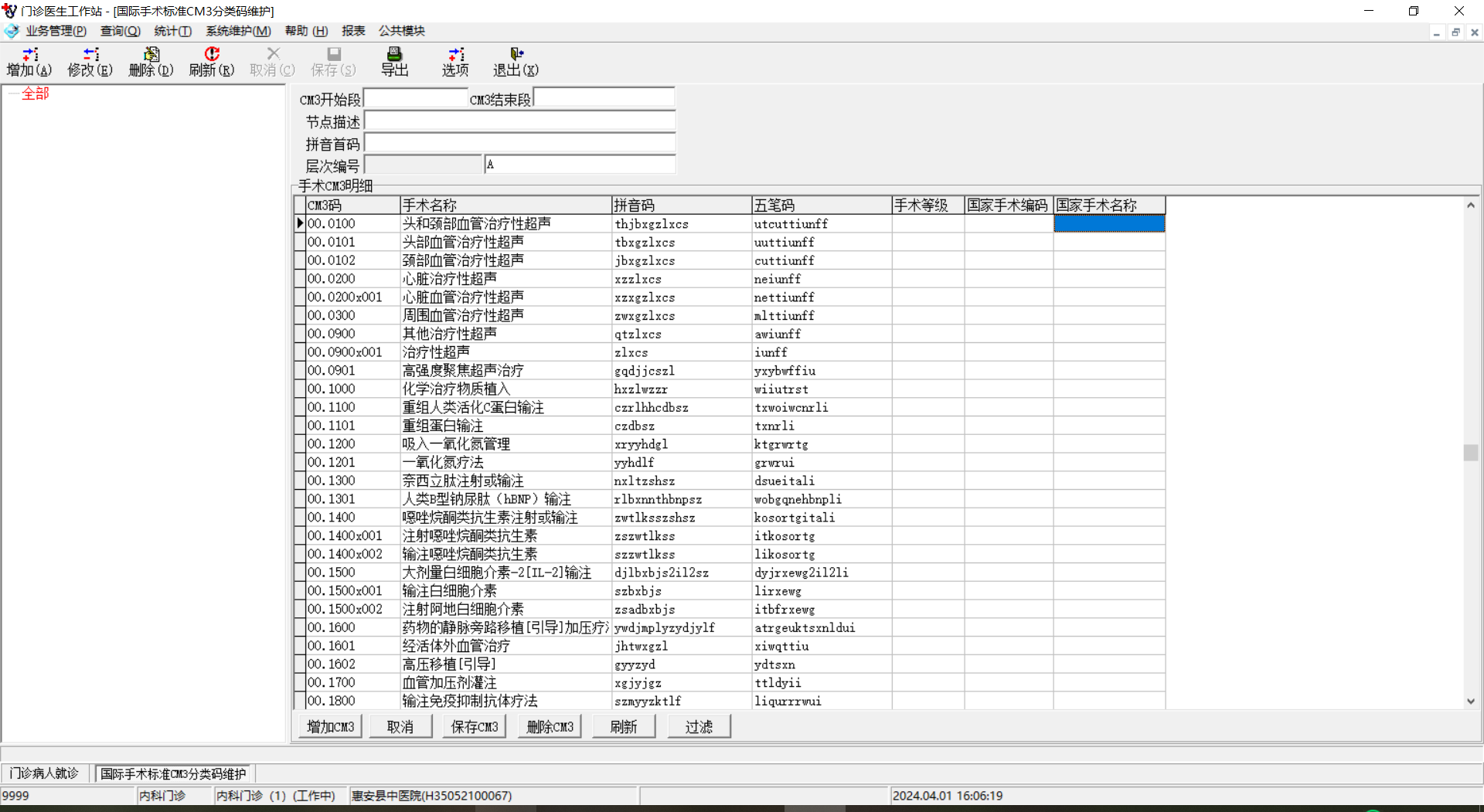The height and width of the screenshot is (812, 1484).
Task: Click the CM3结束段 input field
Action: tap(604, 98)
